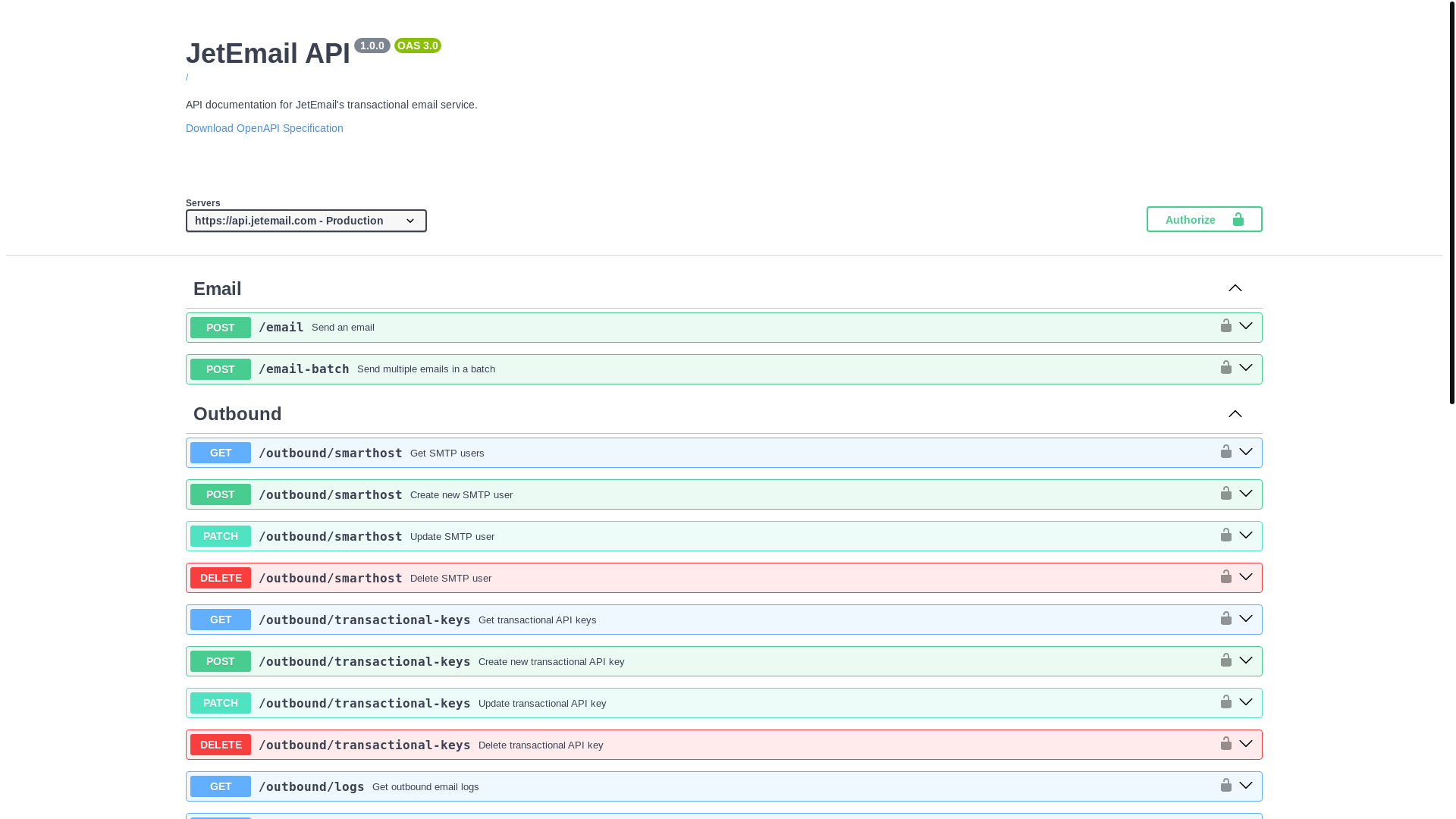
Task: Click 'Get SMTP users' description
Action: 447,453
